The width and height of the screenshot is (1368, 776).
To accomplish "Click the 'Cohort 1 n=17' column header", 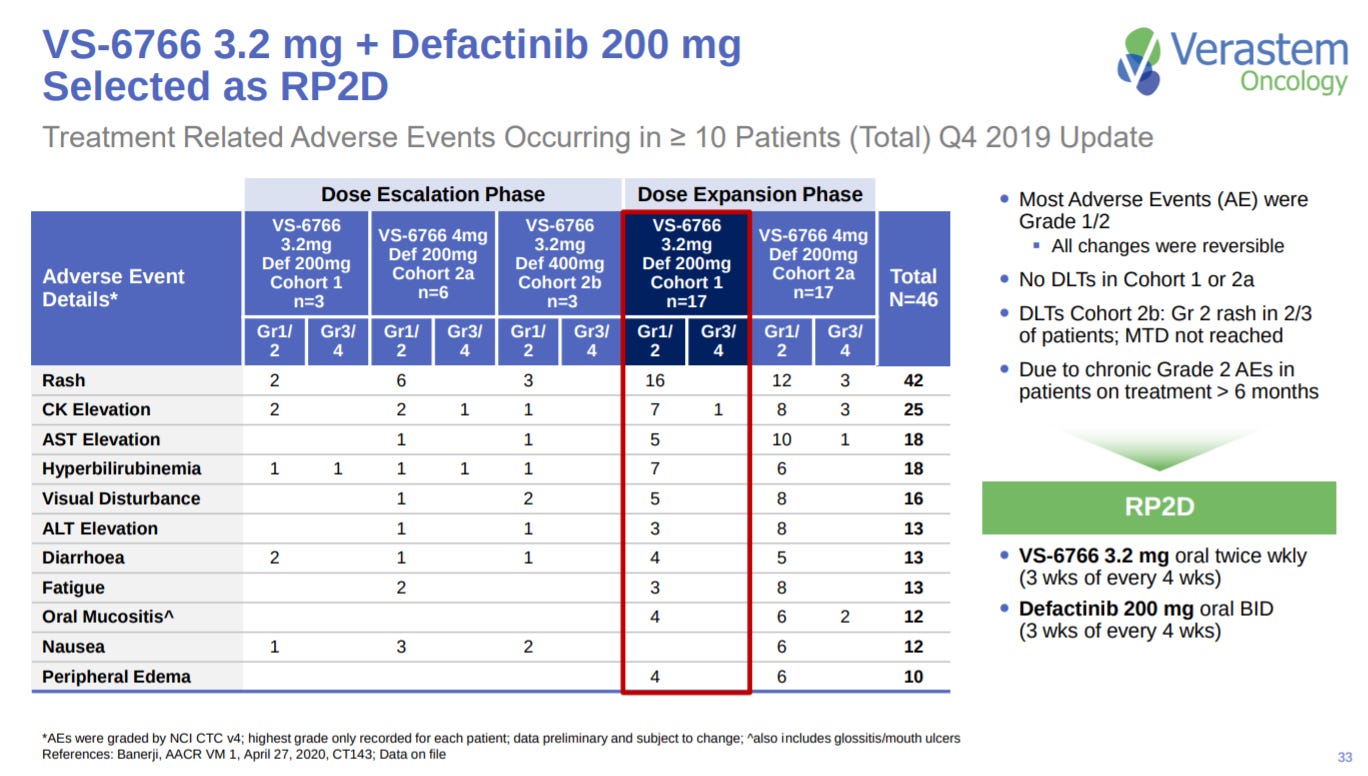I will point(686,263).
